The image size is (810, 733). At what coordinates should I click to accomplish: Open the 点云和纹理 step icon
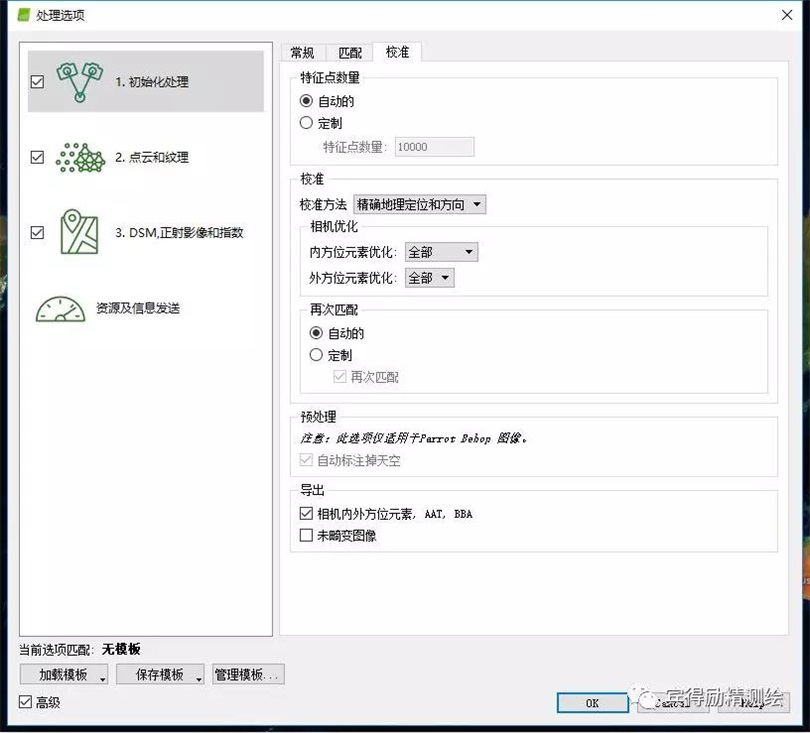tap(80, 157)
